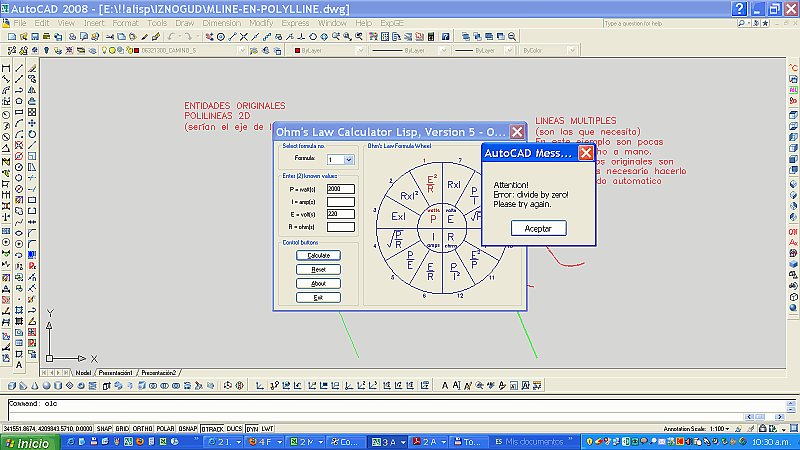
Task: Switch to the Presentación1 layout tab
Action: pyautogui.click(x=115, y=373)
